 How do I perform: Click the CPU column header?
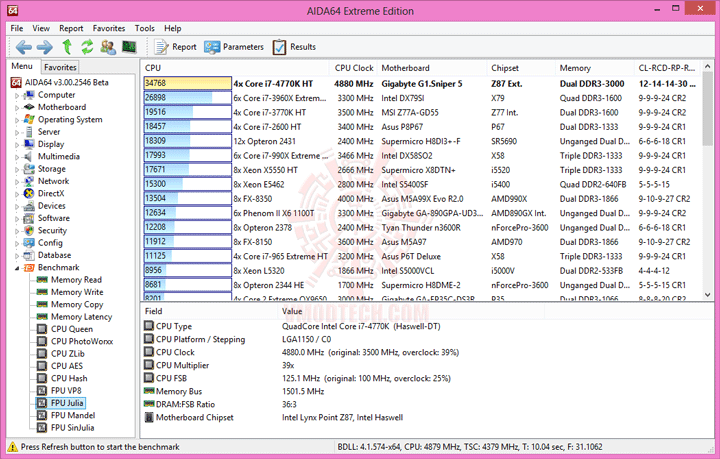click(235, 68)
